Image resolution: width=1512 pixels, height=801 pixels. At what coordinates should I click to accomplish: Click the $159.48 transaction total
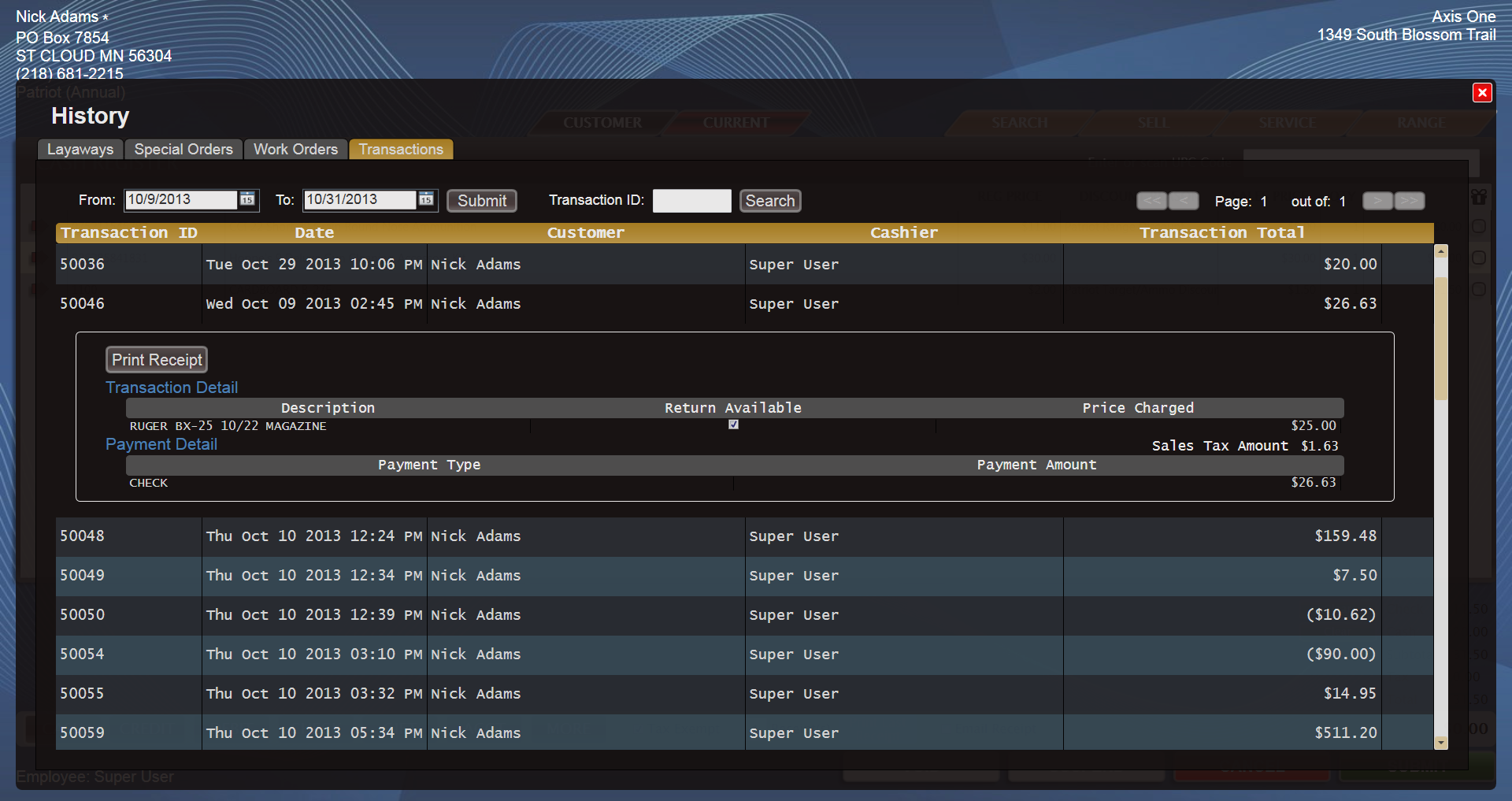(x=1346, y=536)
